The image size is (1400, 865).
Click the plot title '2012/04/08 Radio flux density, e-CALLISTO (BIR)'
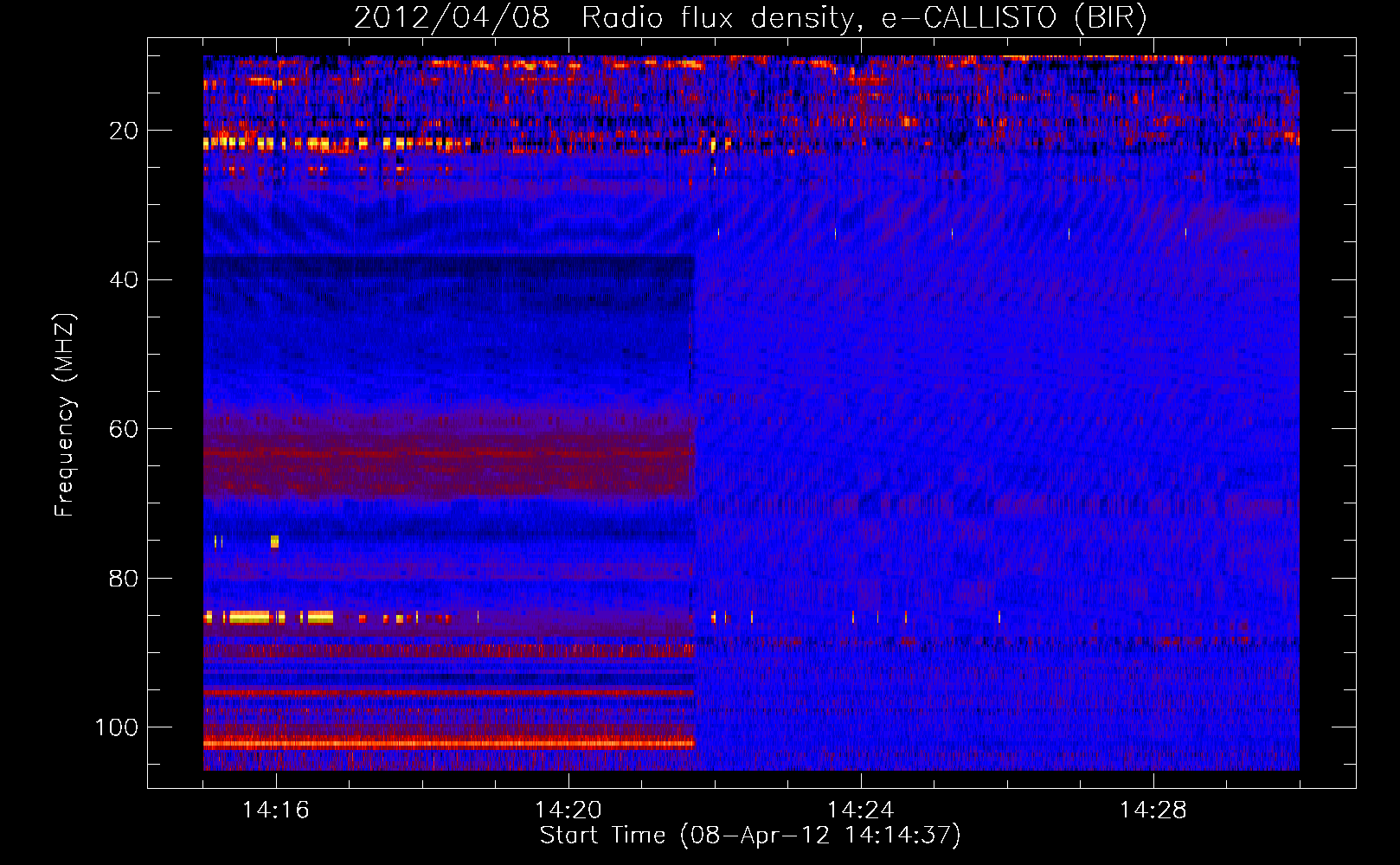pos(750,18)
